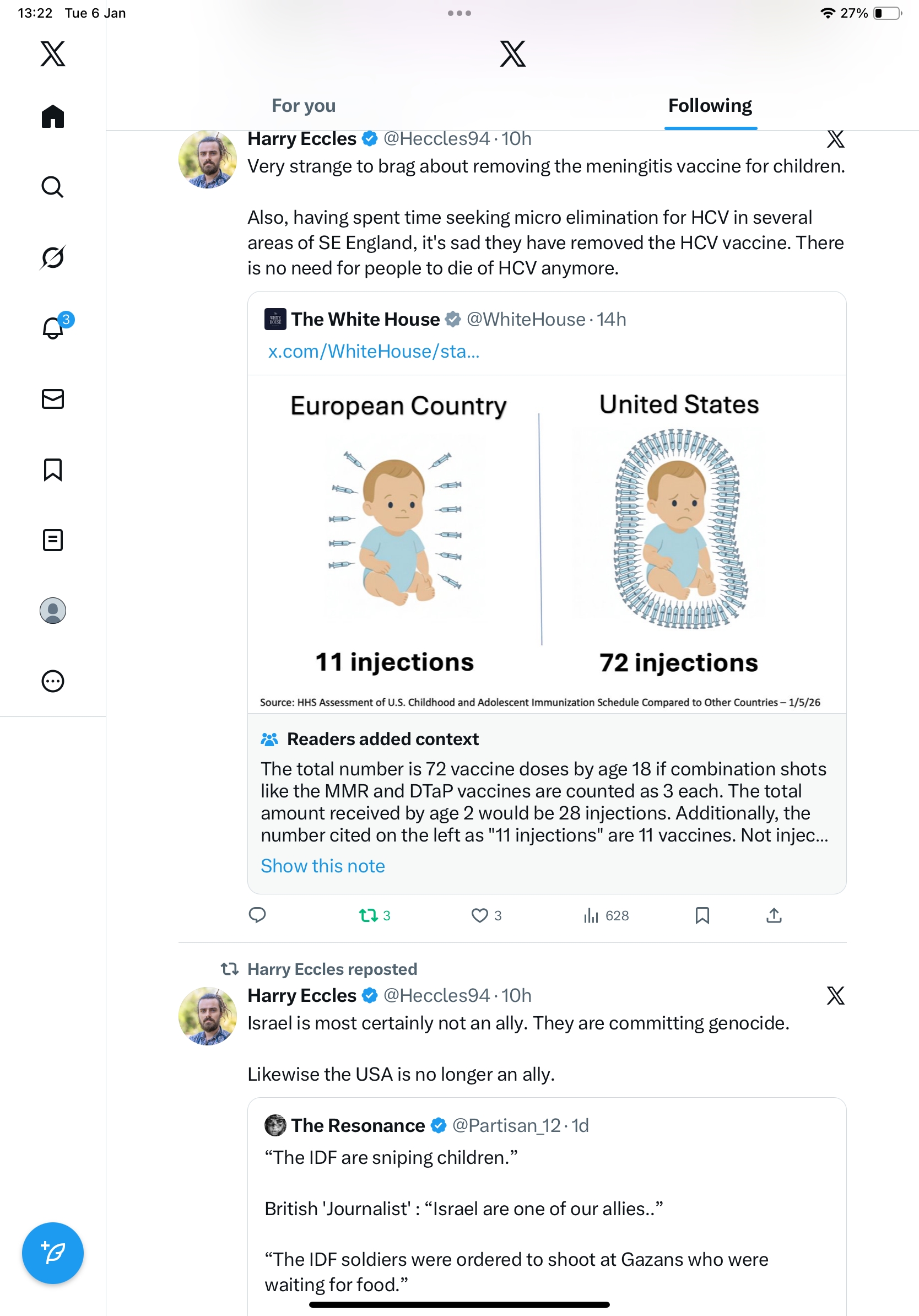
Task: Switch to the For you tab
Action: coord(304,106)
